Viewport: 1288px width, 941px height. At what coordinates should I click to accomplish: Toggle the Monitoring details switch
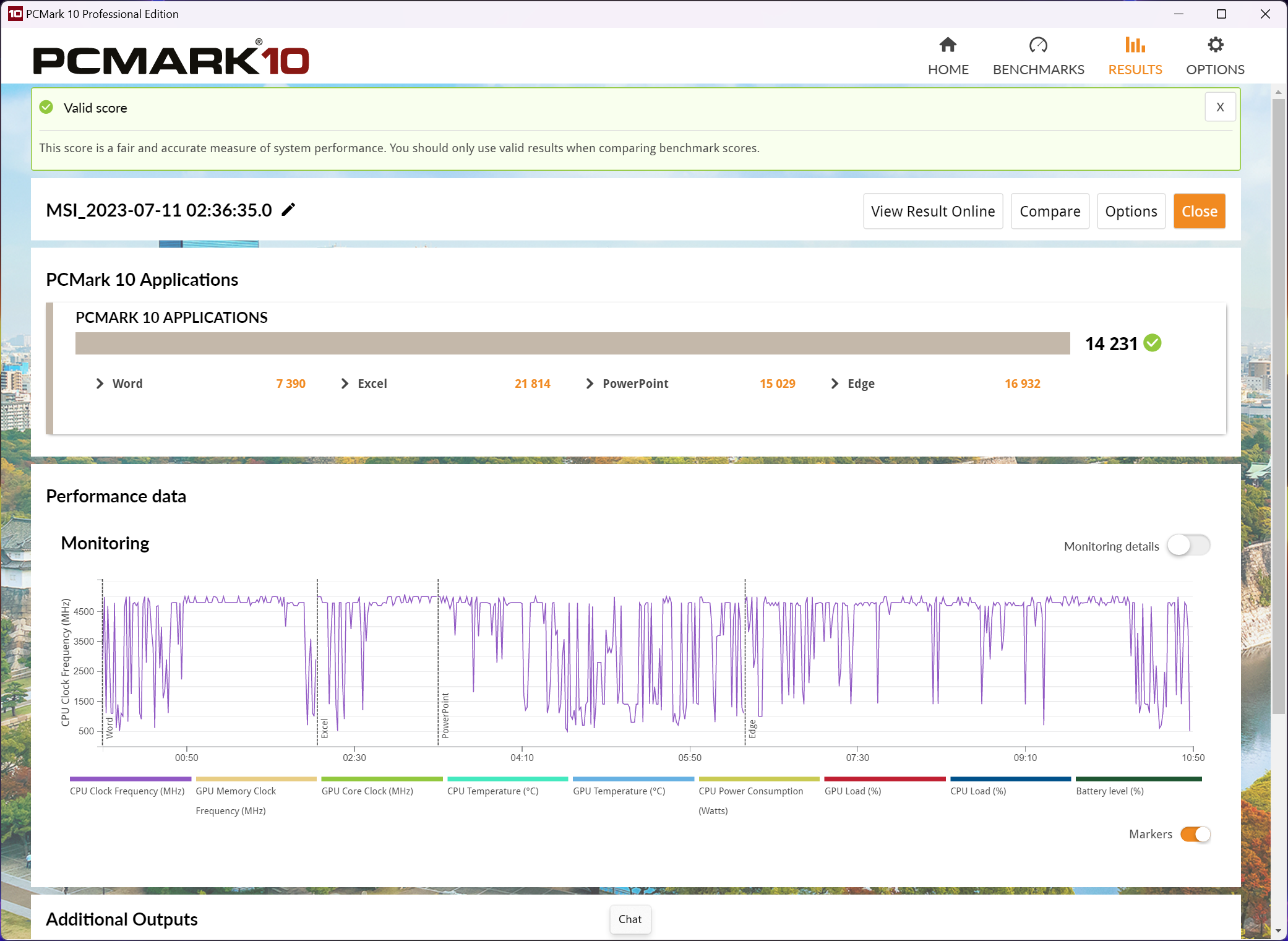[1188, 546]
